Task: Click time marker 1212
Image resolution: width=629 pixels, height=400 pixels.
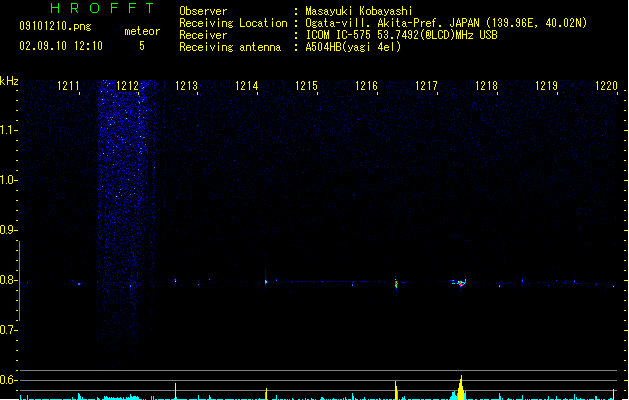Action: [127, 86]
